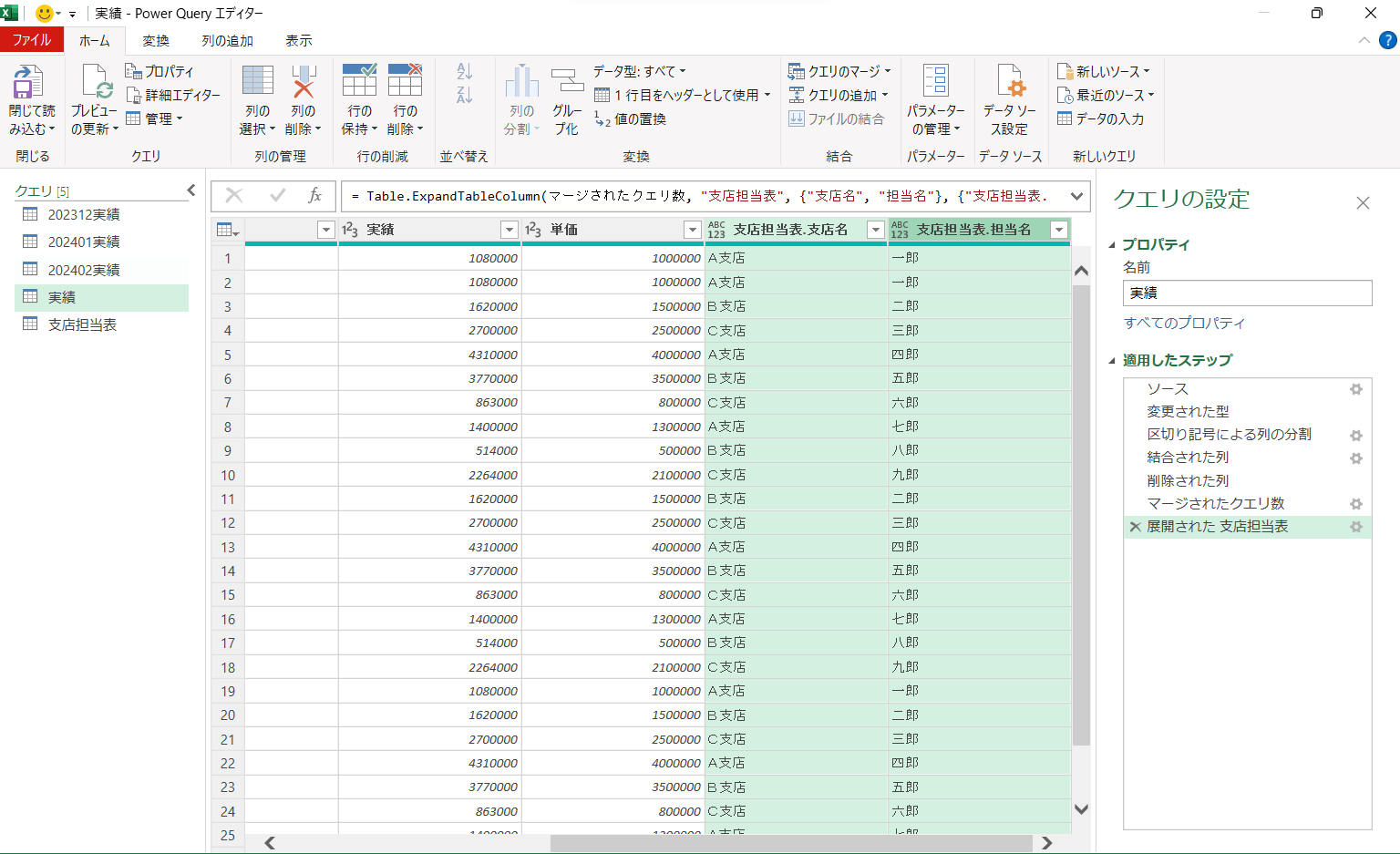The height and width of the screenshot is (854, 1400).
Task: Select the 202401実績 query
Action: pos(101,242)
